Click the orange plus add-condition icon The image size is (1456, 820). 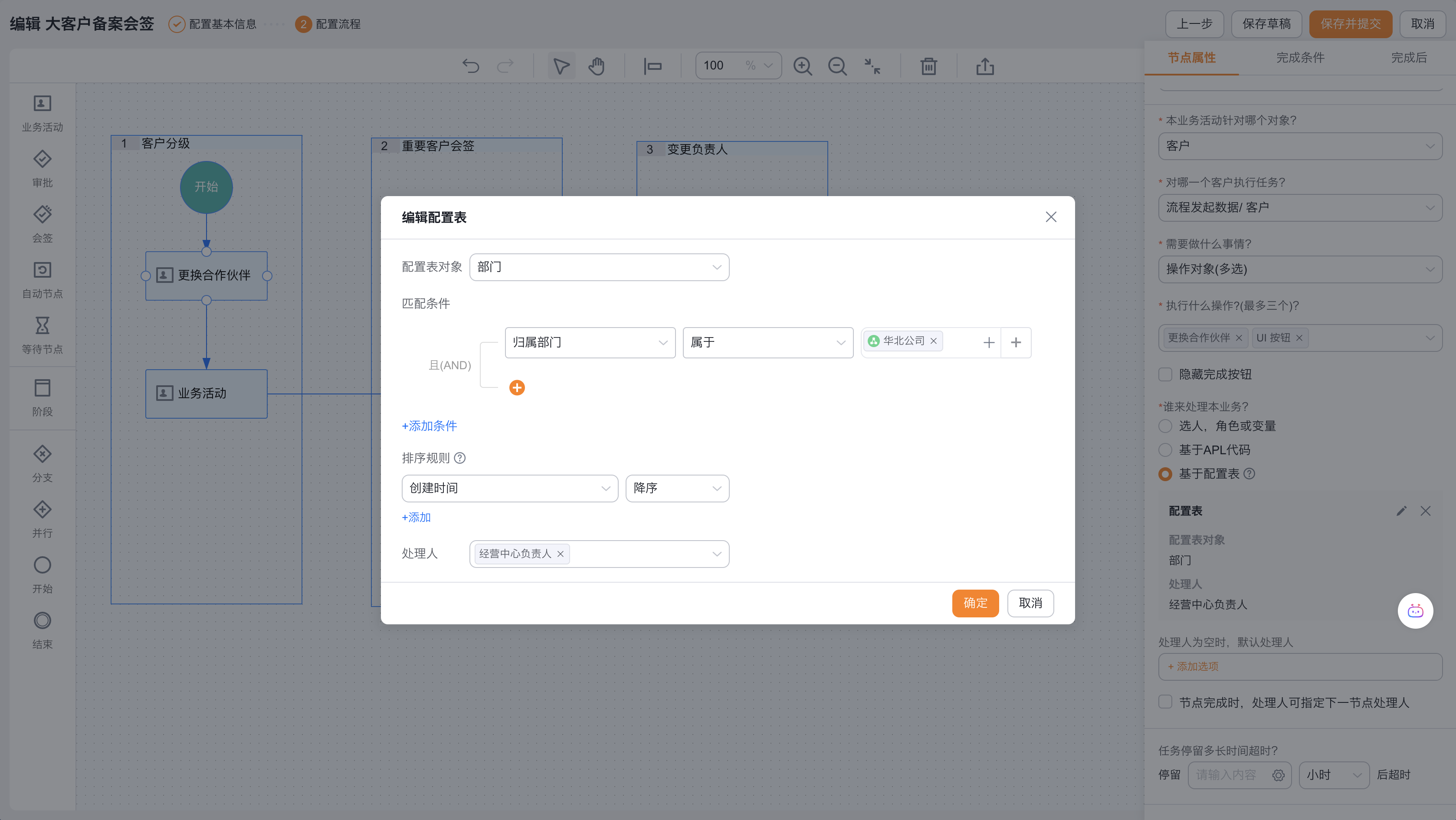tap(517, 388)
